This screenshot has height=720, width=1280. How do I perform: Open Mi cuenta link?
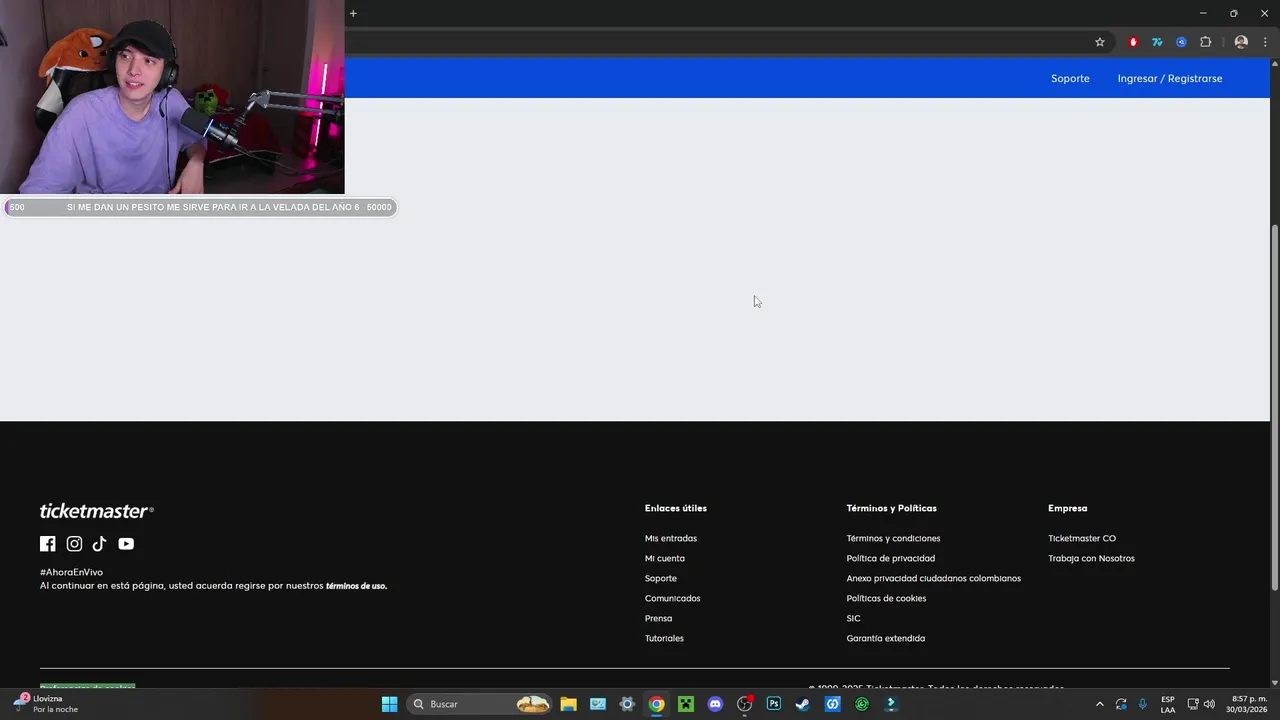pos(665,558)
